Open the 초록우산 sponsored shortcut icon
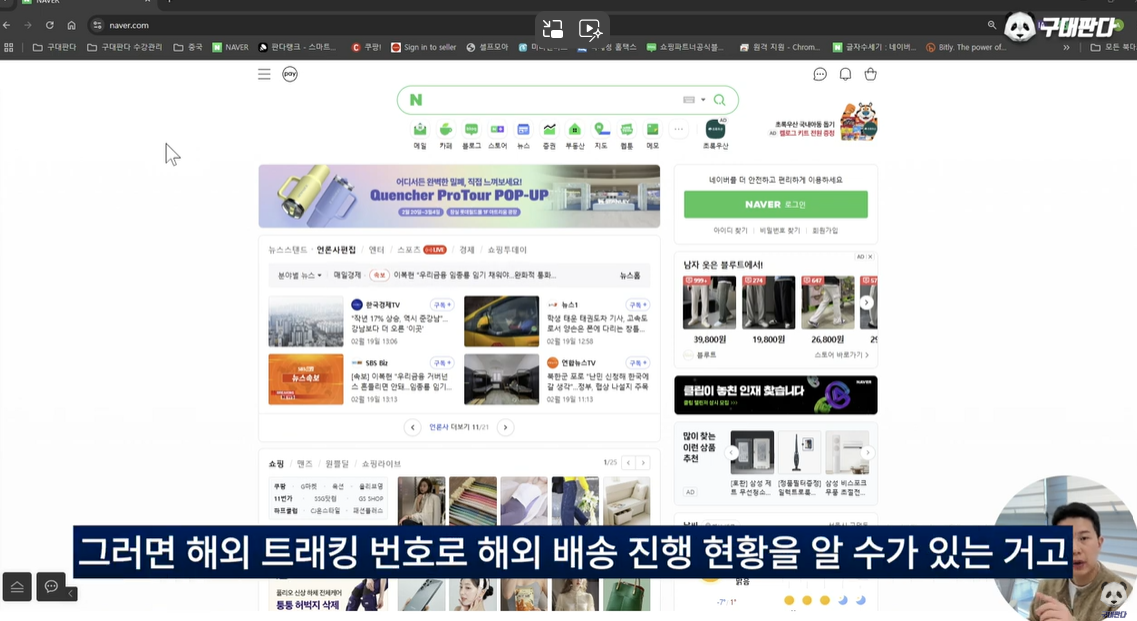 click(716, 129)
